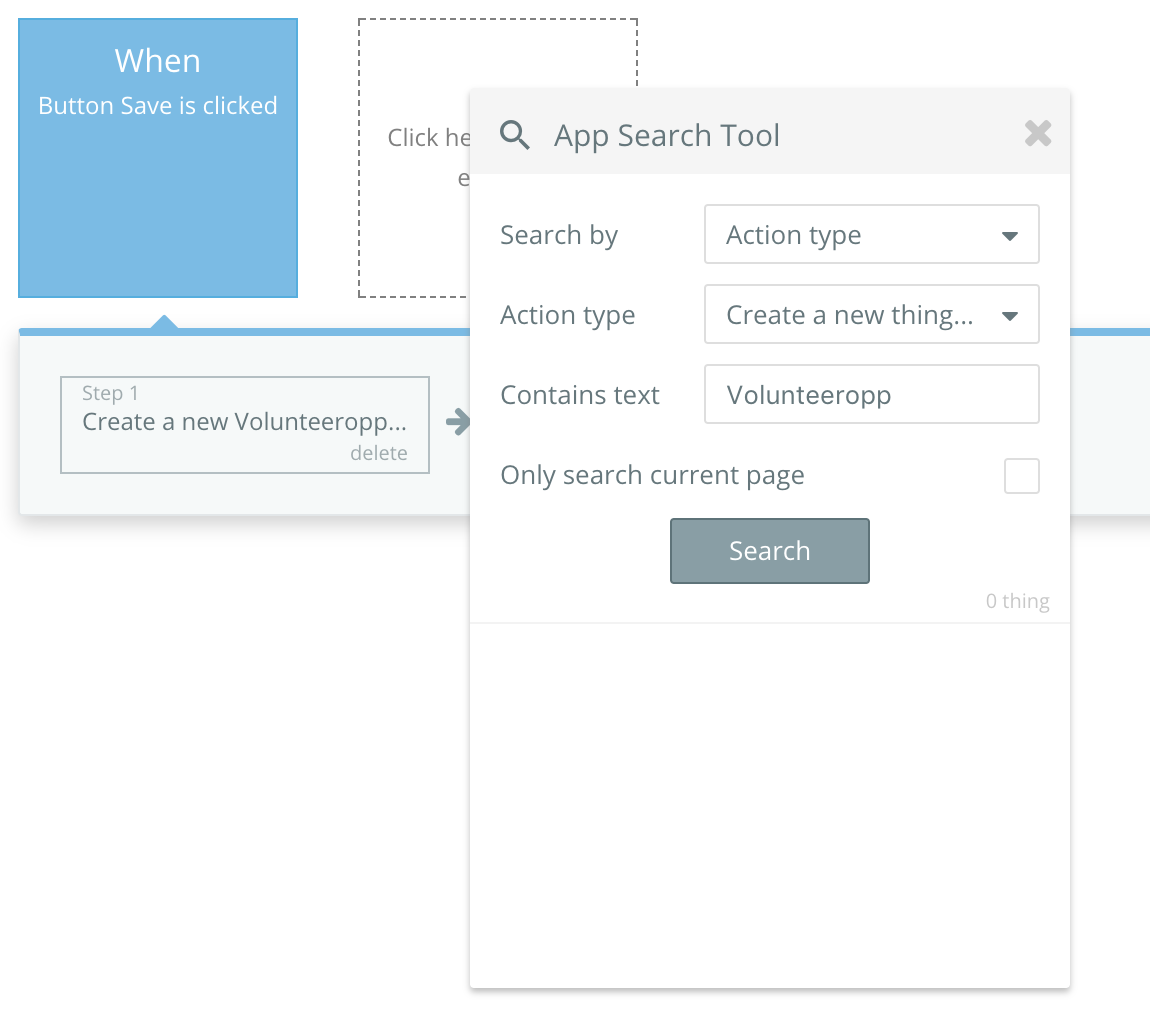Select the blue When event box

pyautogui.click(x=158, y=200)
